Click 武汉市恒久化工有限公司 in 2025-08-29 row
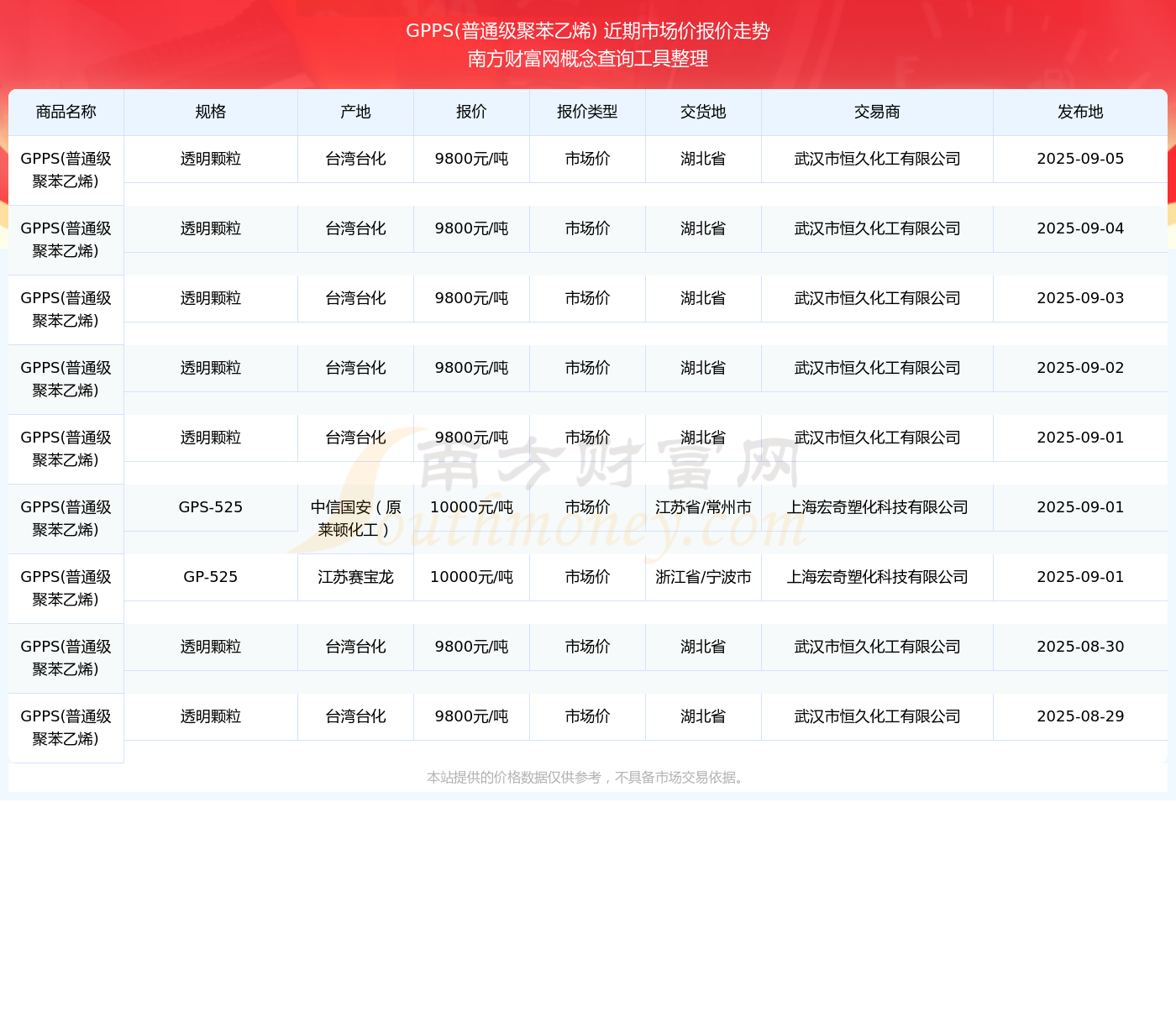This screenshot has width=1176, height=1012. 877,716
